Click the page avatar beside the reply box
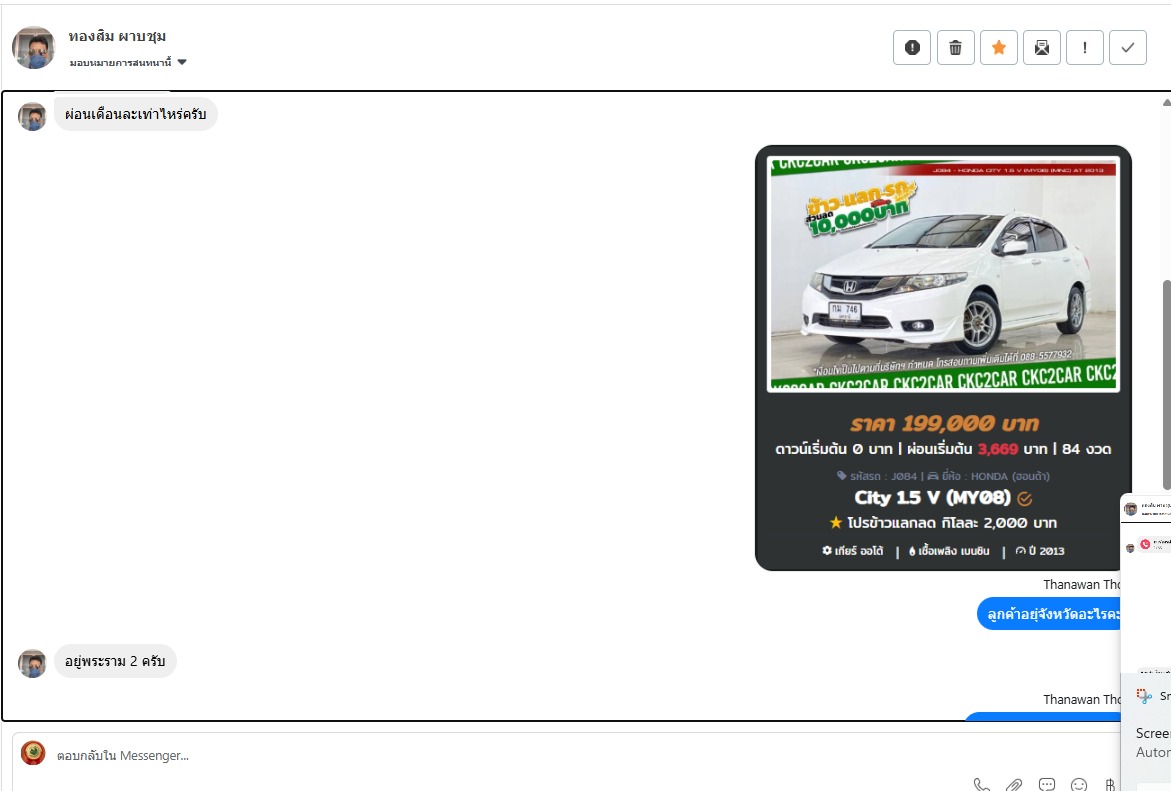Screen dimensions: 1171x791 tap(33, 753)
